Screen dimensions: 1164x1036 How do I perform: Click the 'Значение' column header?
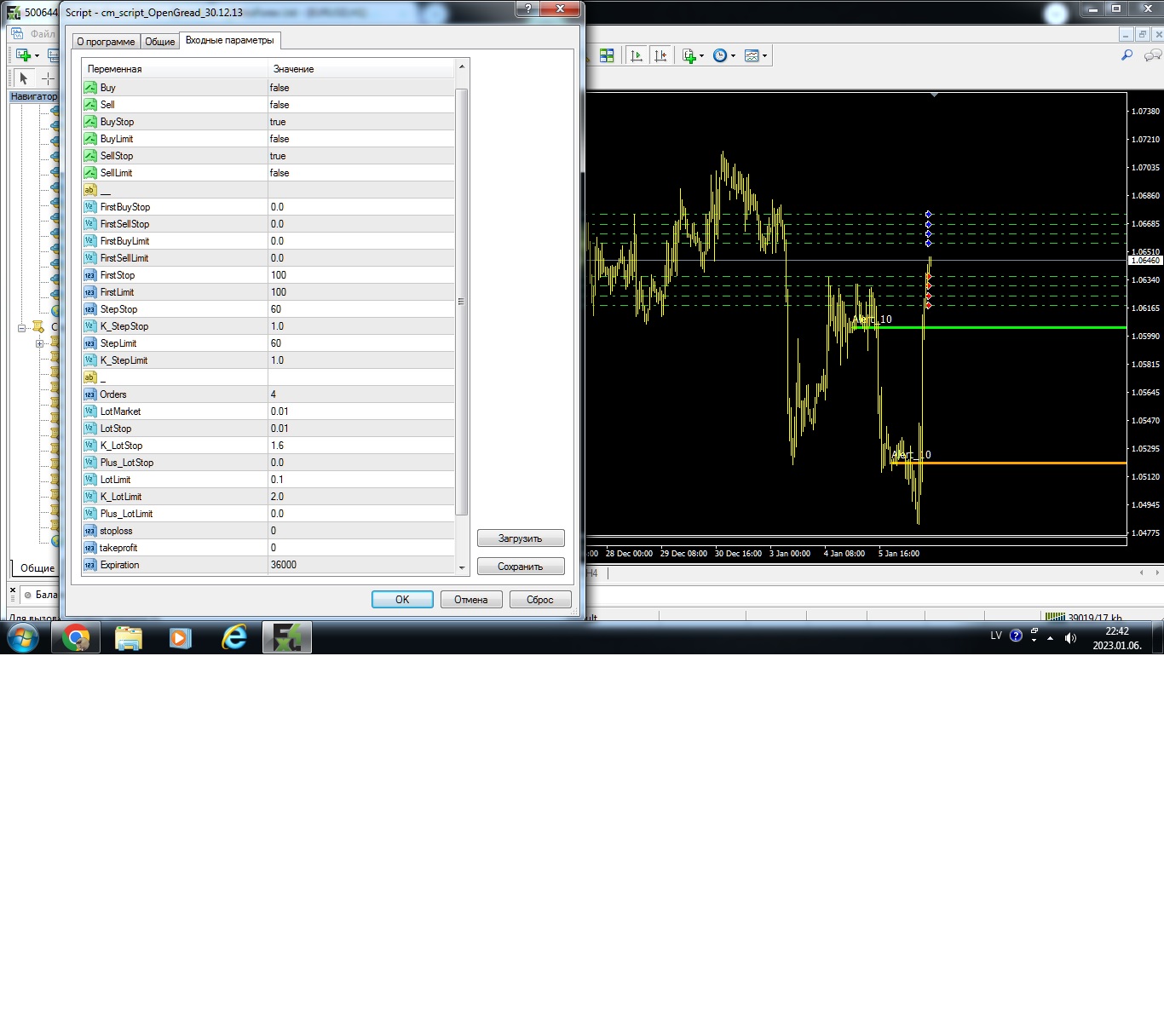coord(361,69)
